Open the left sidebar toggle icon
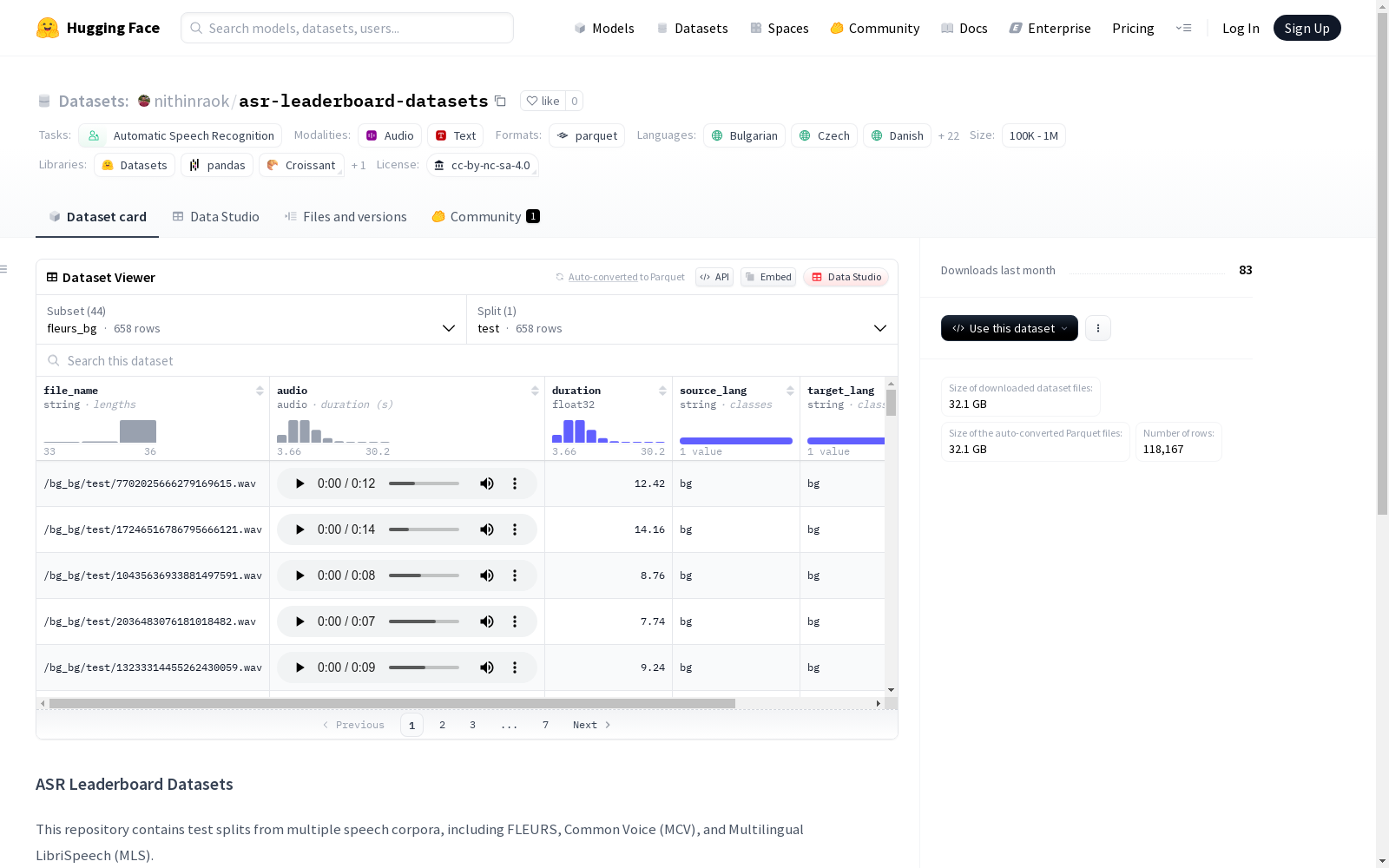Image resolution: width=1389 pixels, height=868 pixels. [x=3, y=269]
